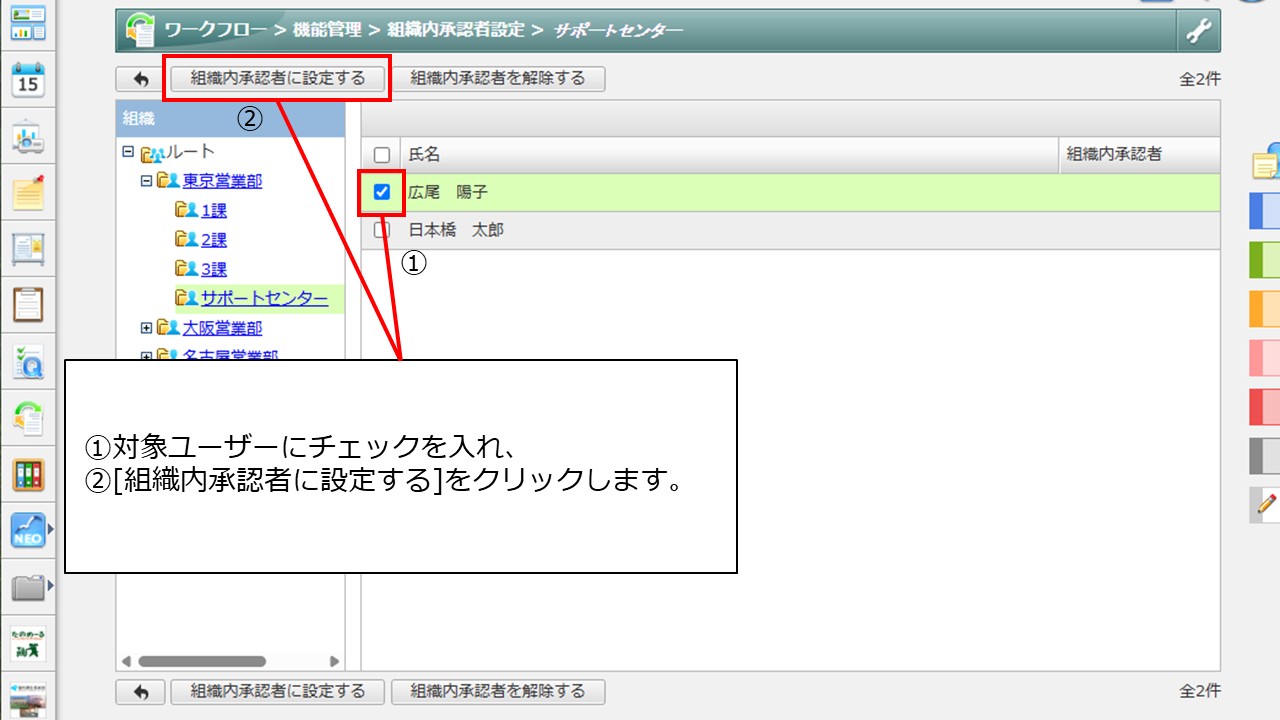Select the green color tab at right edge
This screenshot has height=720, width=1280.
pos(1265,260)
